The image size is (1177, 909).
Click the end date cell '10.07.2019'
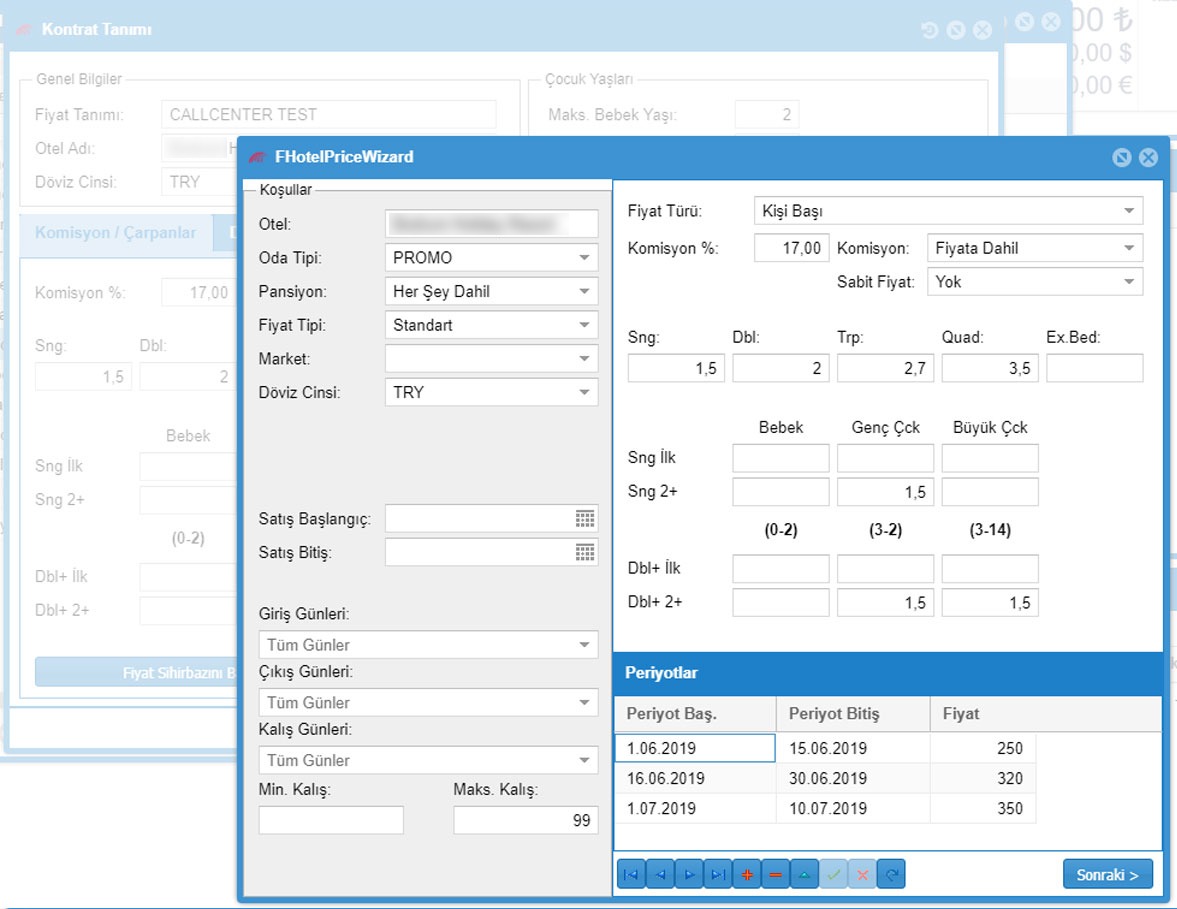point(853,808)
